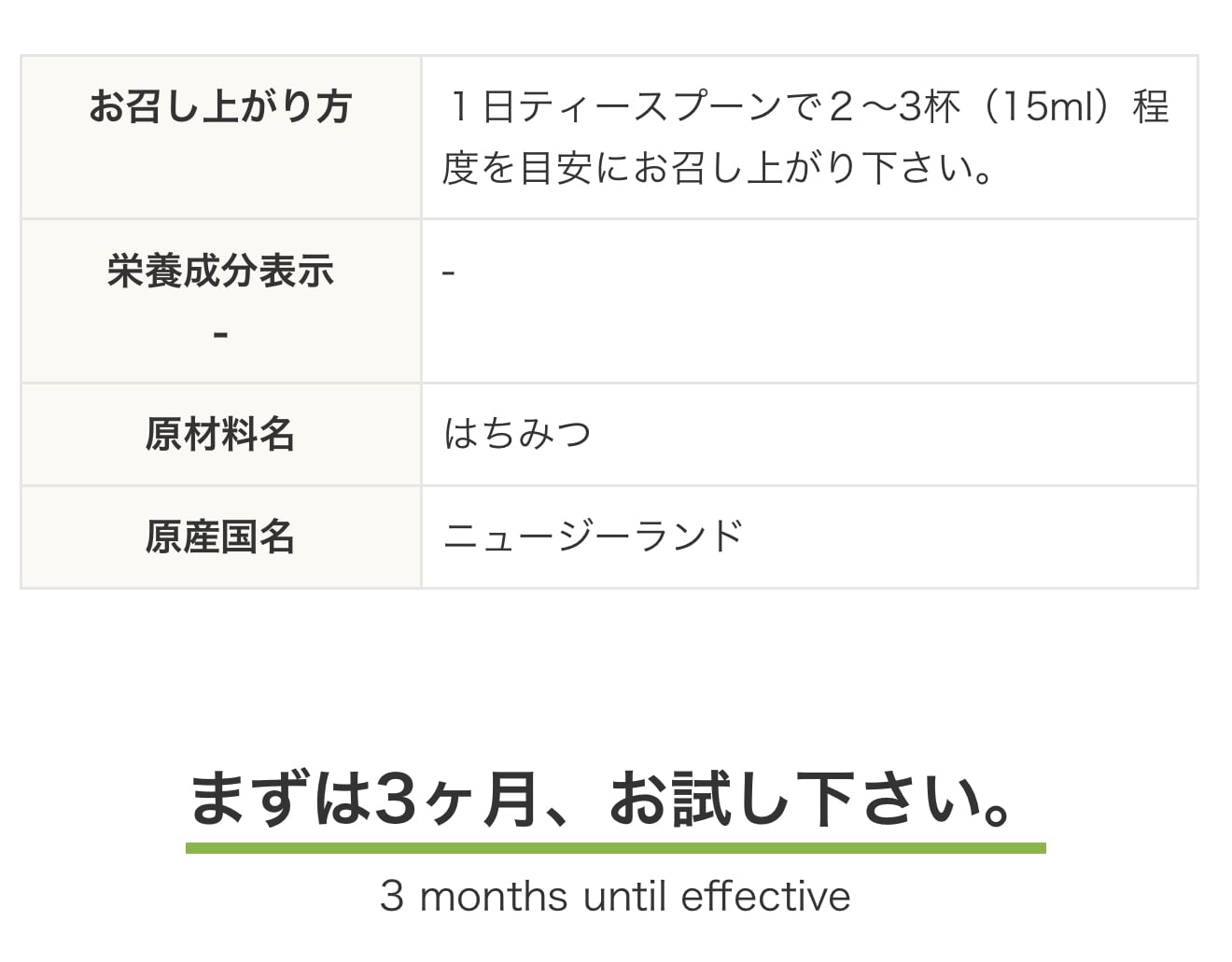1232x962 pixels.
Task: Click the 2〜3杯 amount in the dosage text
Action: tap(894, 106)
